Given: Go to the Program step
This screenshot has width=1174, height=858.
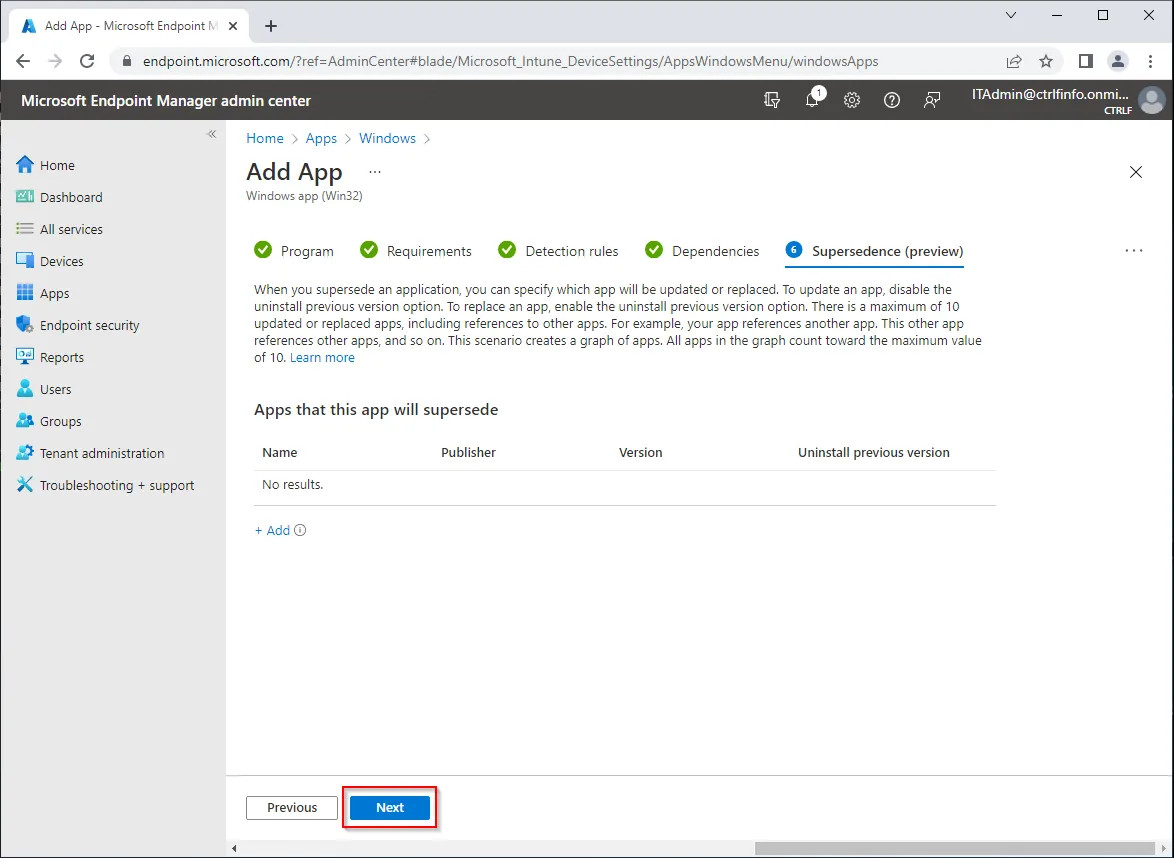Looking at the screenshot, I should 294,251.
